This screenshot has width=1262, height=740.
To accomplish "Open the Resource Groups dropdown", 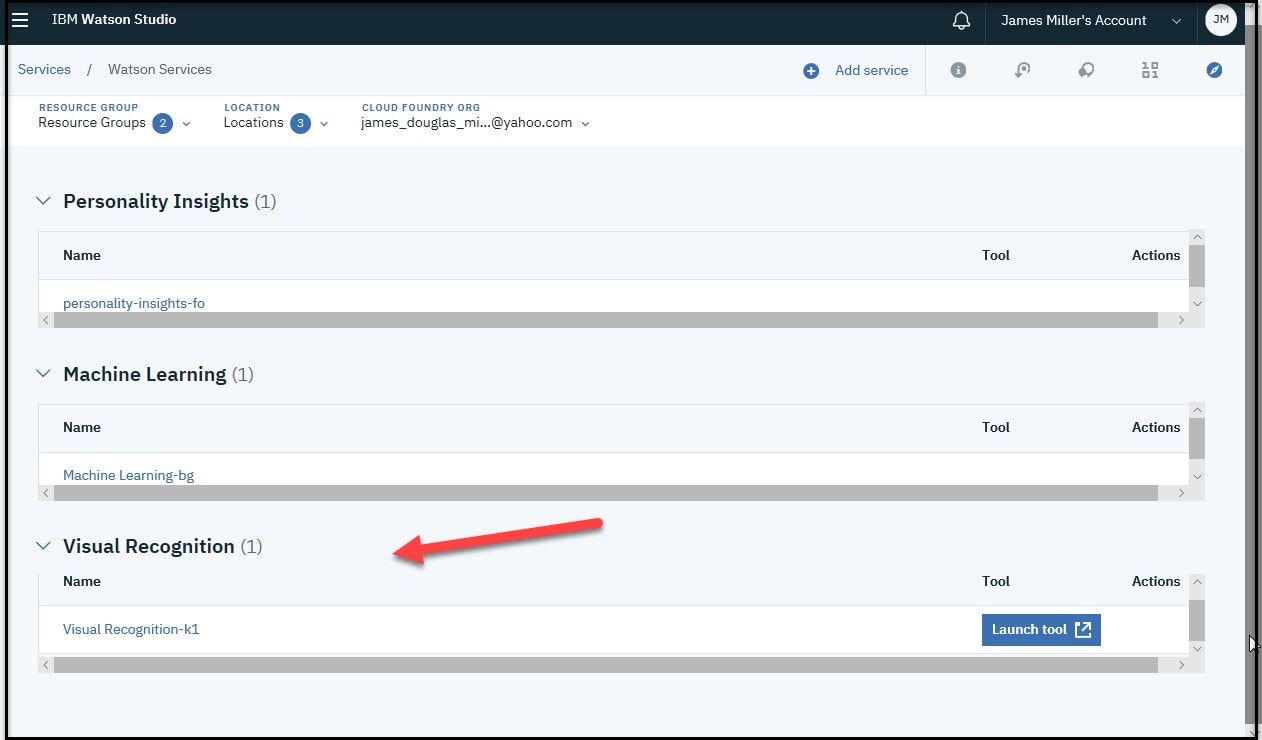I will [114, 123].
